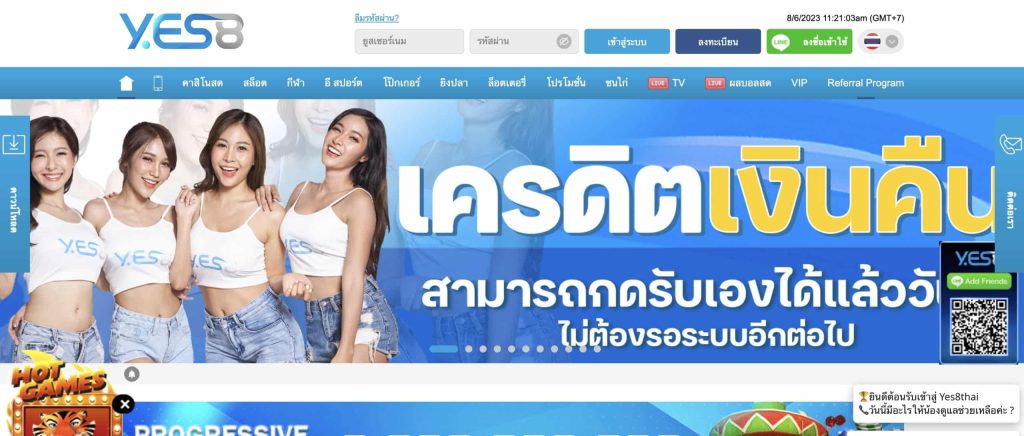Viewport: 1024px width, 436px height.
Task: Open the Live TV menu item
Action: coord(667,83)
